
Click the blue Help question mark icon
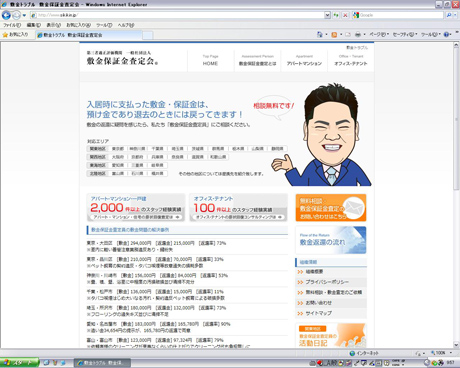point(446,34)
